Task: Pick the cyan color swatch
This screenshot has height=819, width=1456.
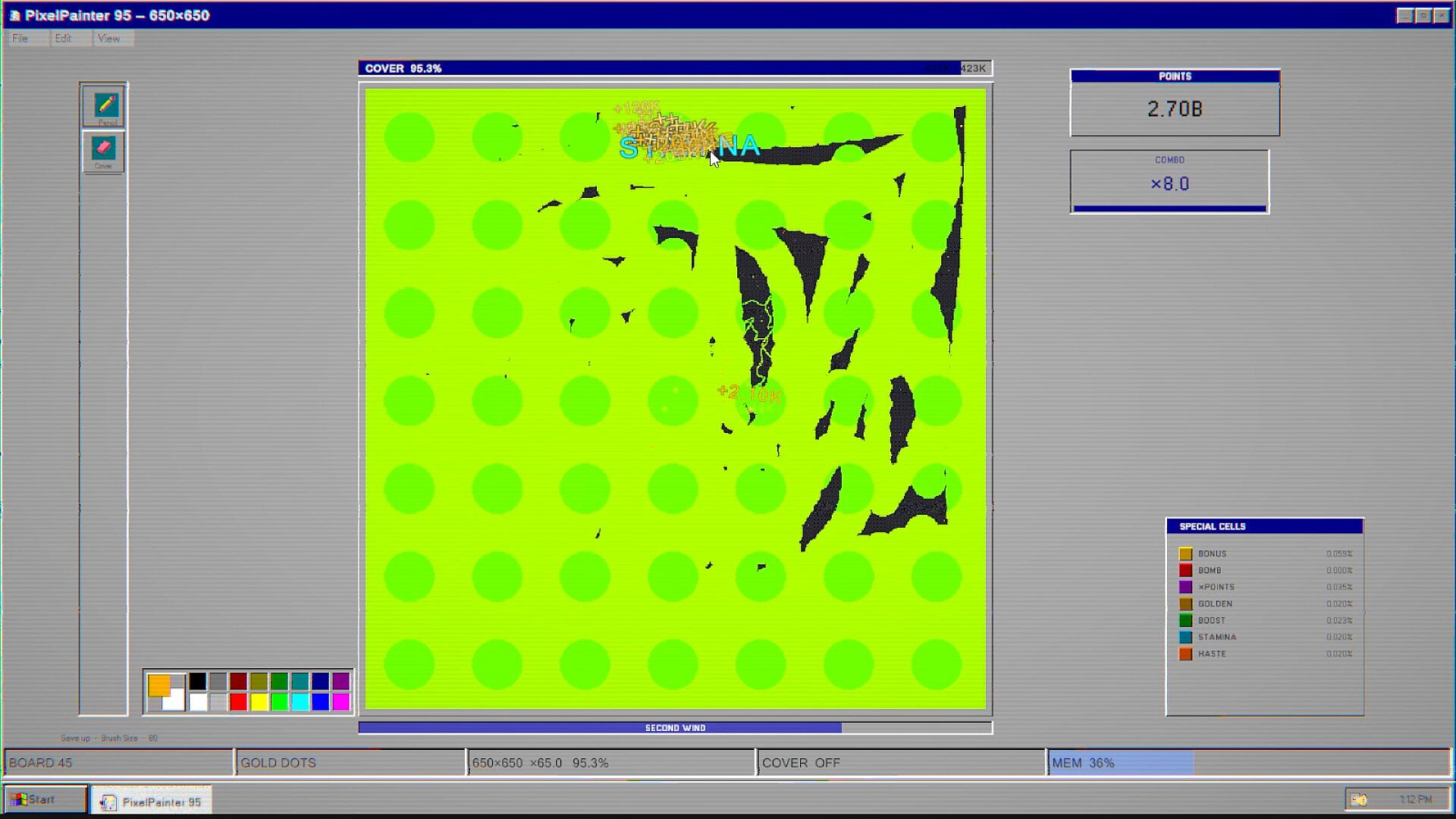Action: [300, 702]
